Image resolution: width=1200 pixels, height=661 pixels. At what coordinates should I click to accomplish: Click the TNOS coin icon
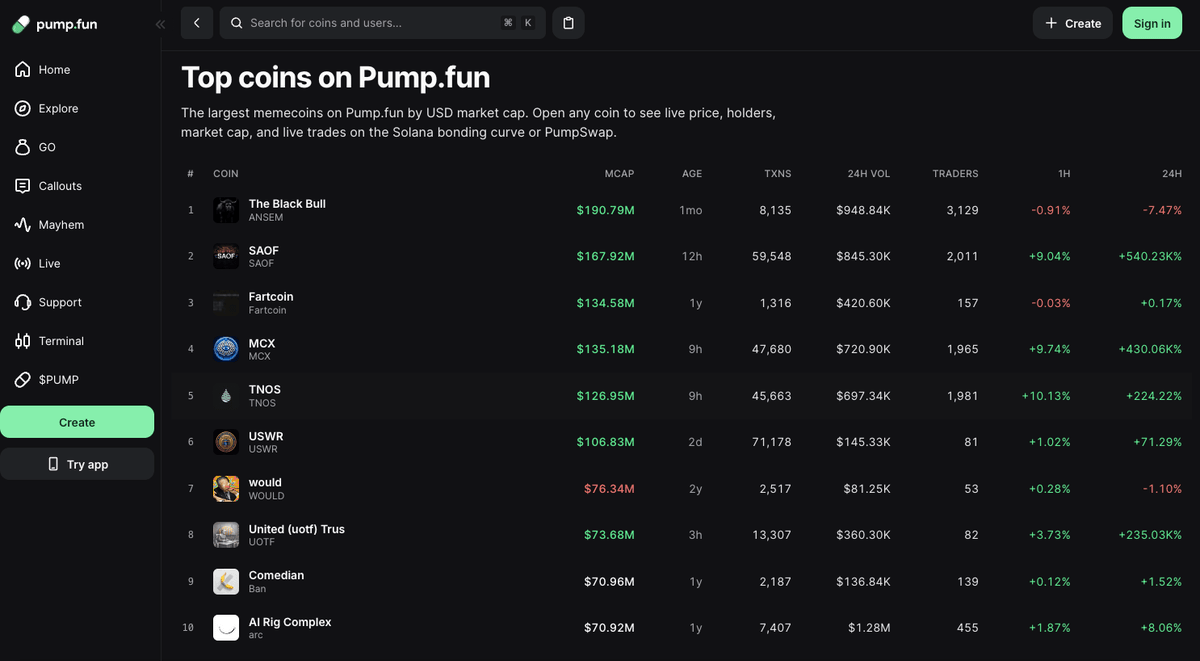(x=226, y=396)
